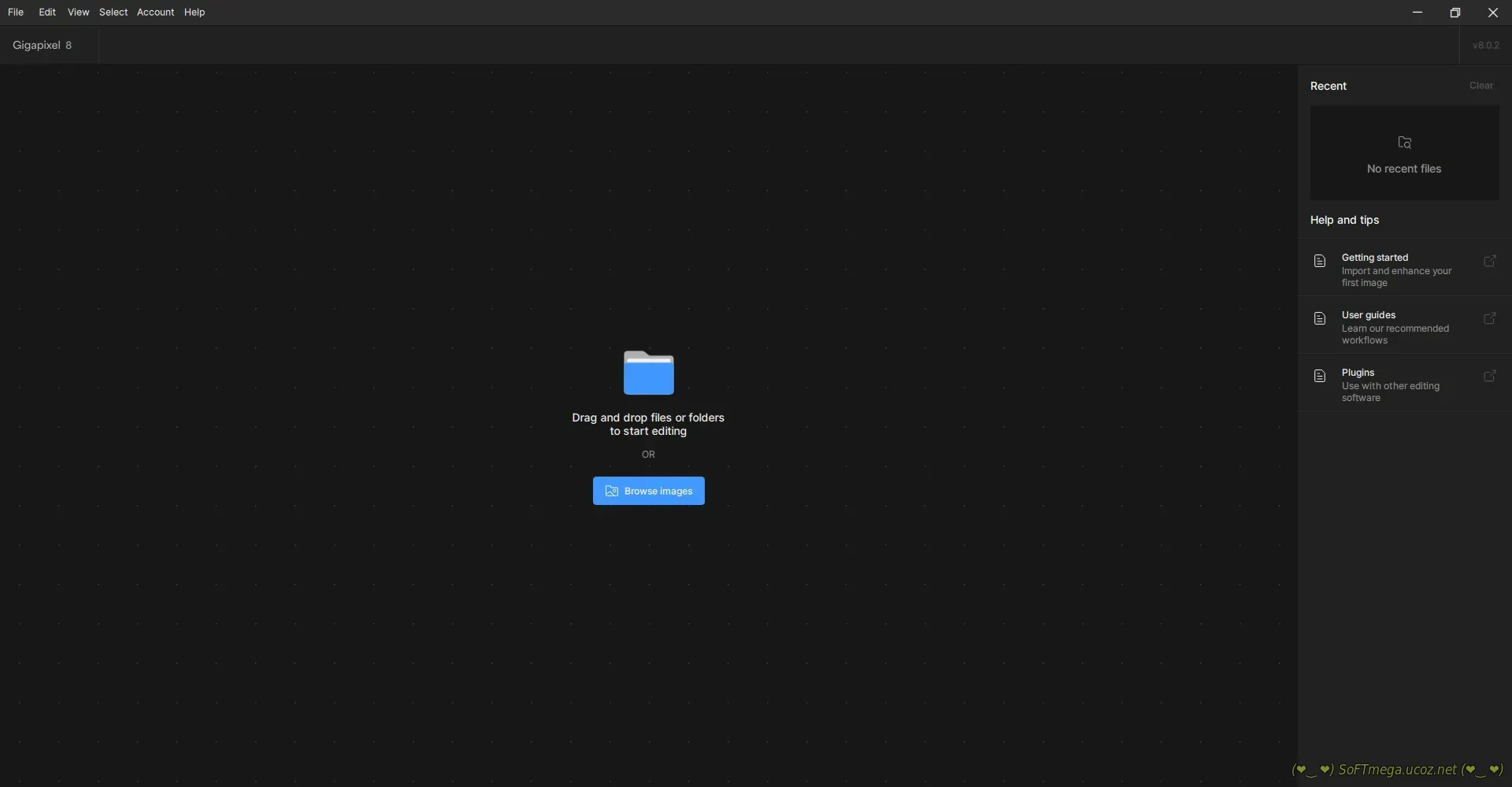The height and width of the screenshot is (787, 1512).
Task: Restore down the application window
Action: pos(1455,13)
